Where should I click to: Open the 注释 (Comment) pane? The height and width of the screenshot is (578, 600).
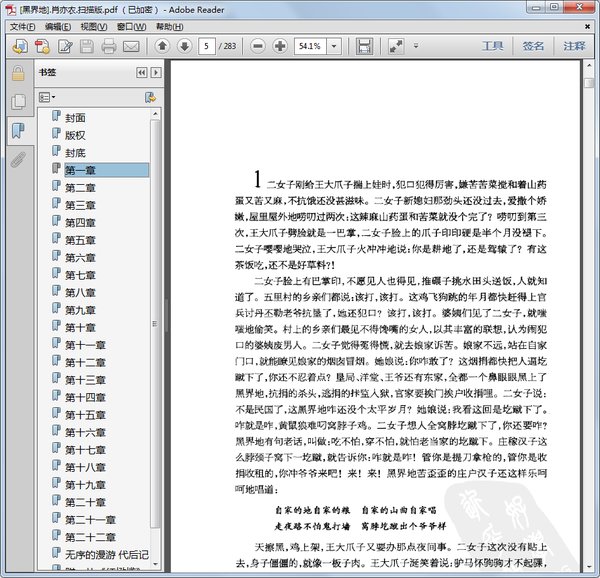(573, 47)
